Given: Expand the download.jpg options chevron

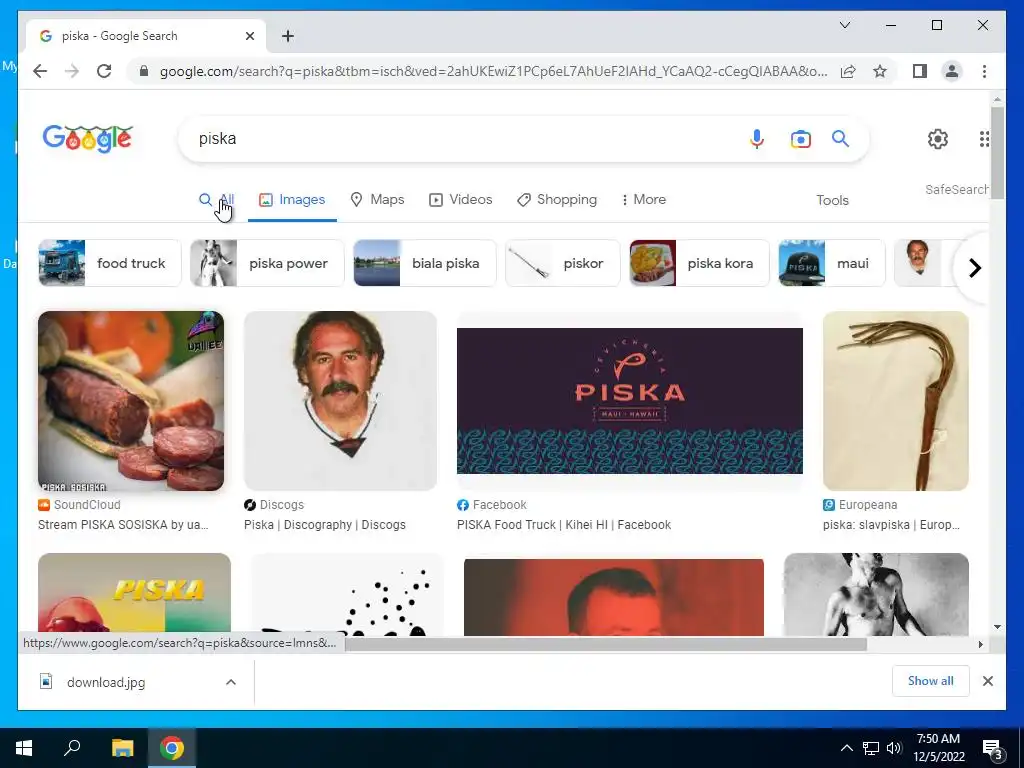Looking at the screenshot, I should click(x=231, y=682).
